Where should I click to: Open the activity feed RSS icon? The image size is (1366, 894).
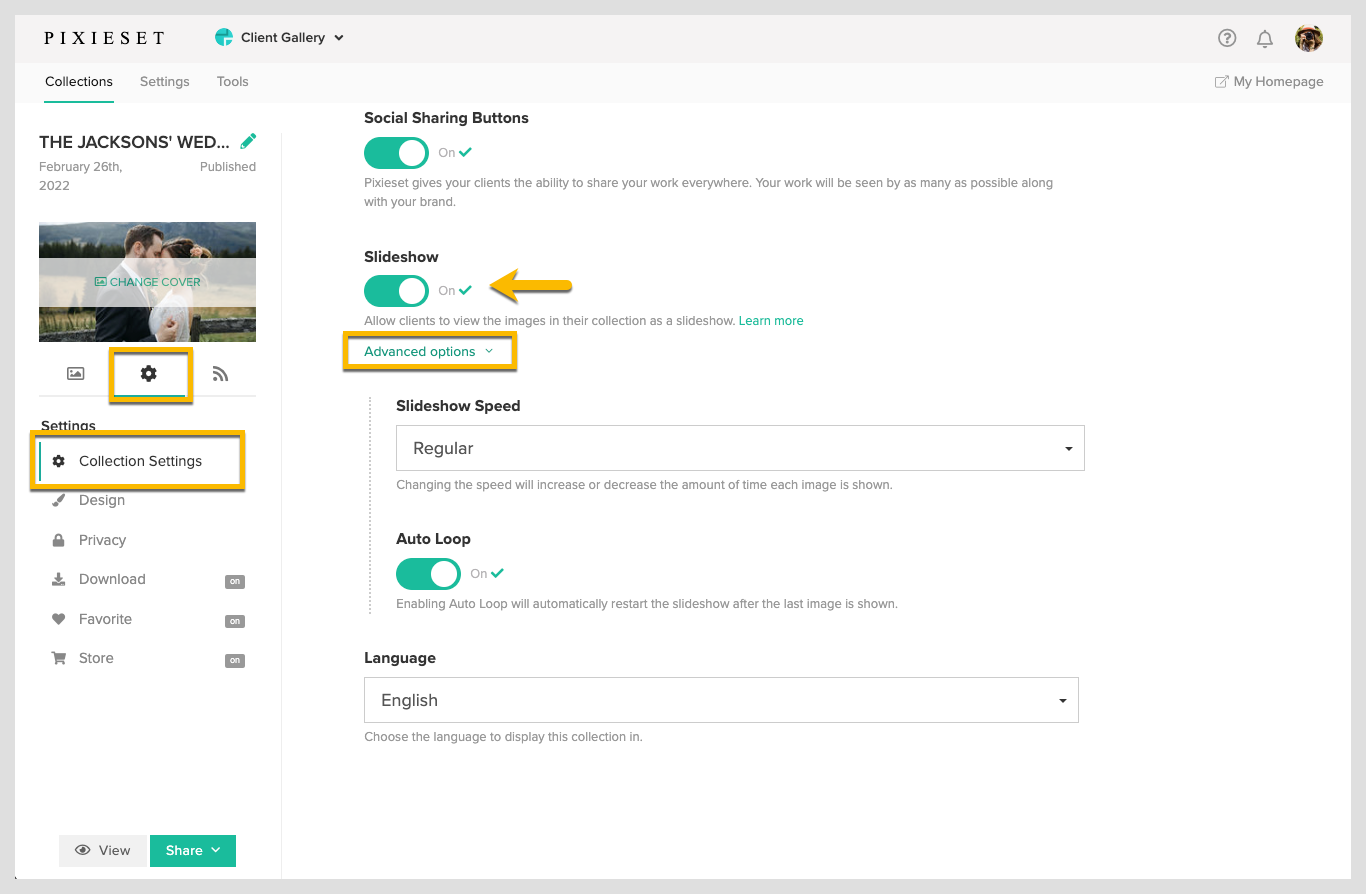click(x=221, y=373)
